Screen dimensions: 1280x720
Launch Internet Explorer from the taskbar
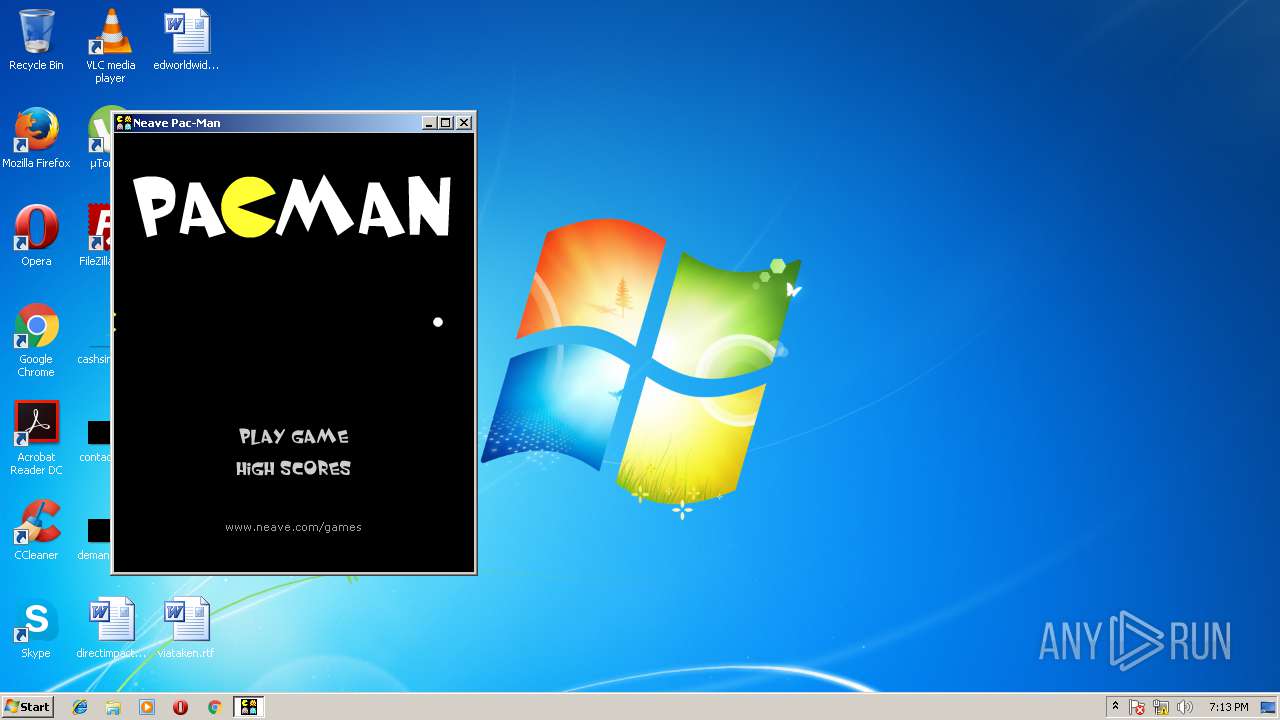tap(80, 707)
